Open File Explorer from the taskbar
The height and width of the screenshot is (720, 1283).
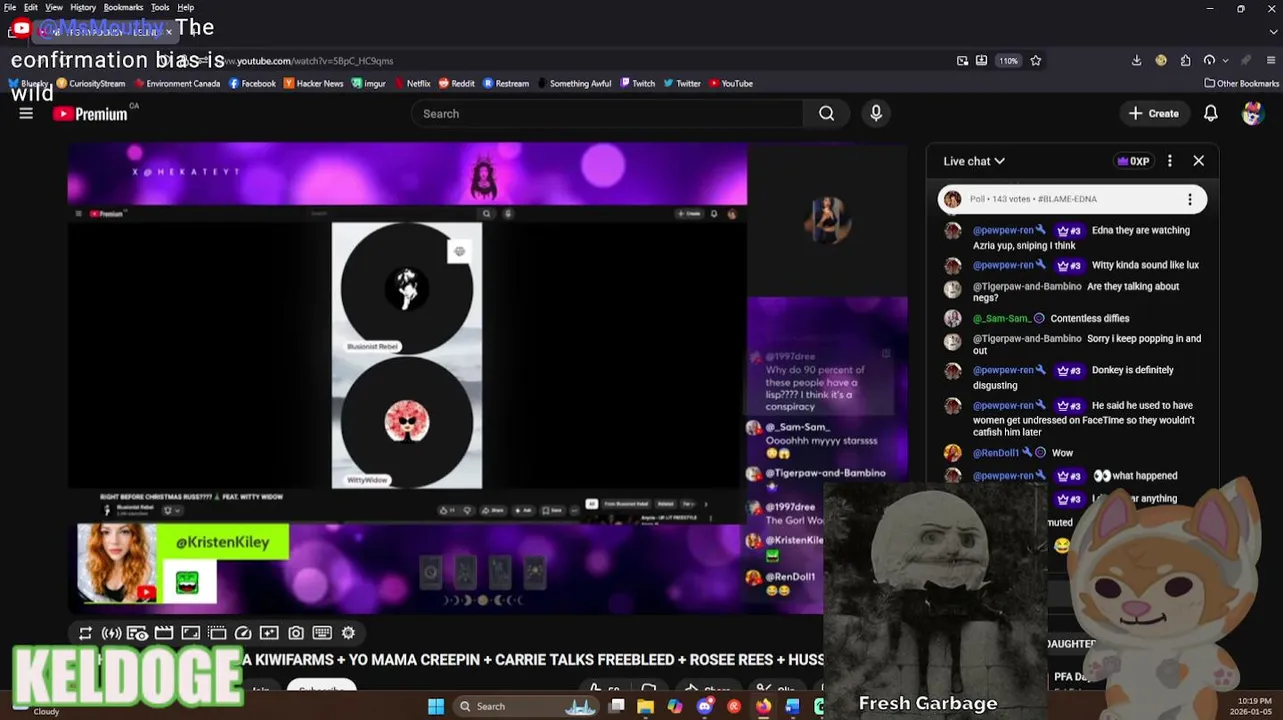645,706
